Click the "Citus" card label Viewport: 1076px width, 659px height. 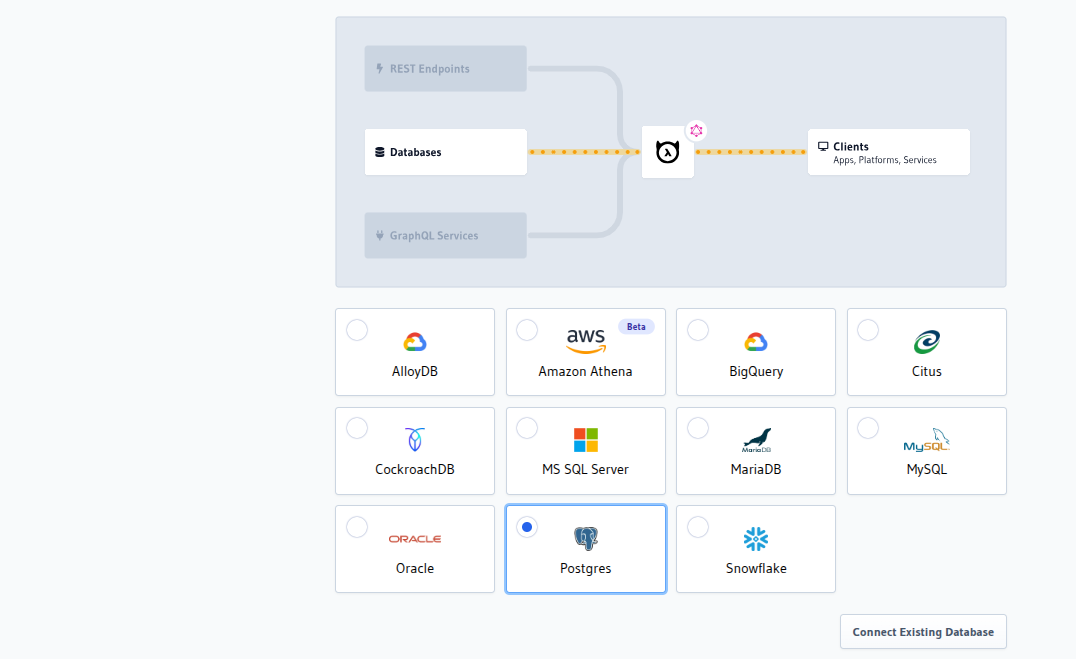point(926,371)
